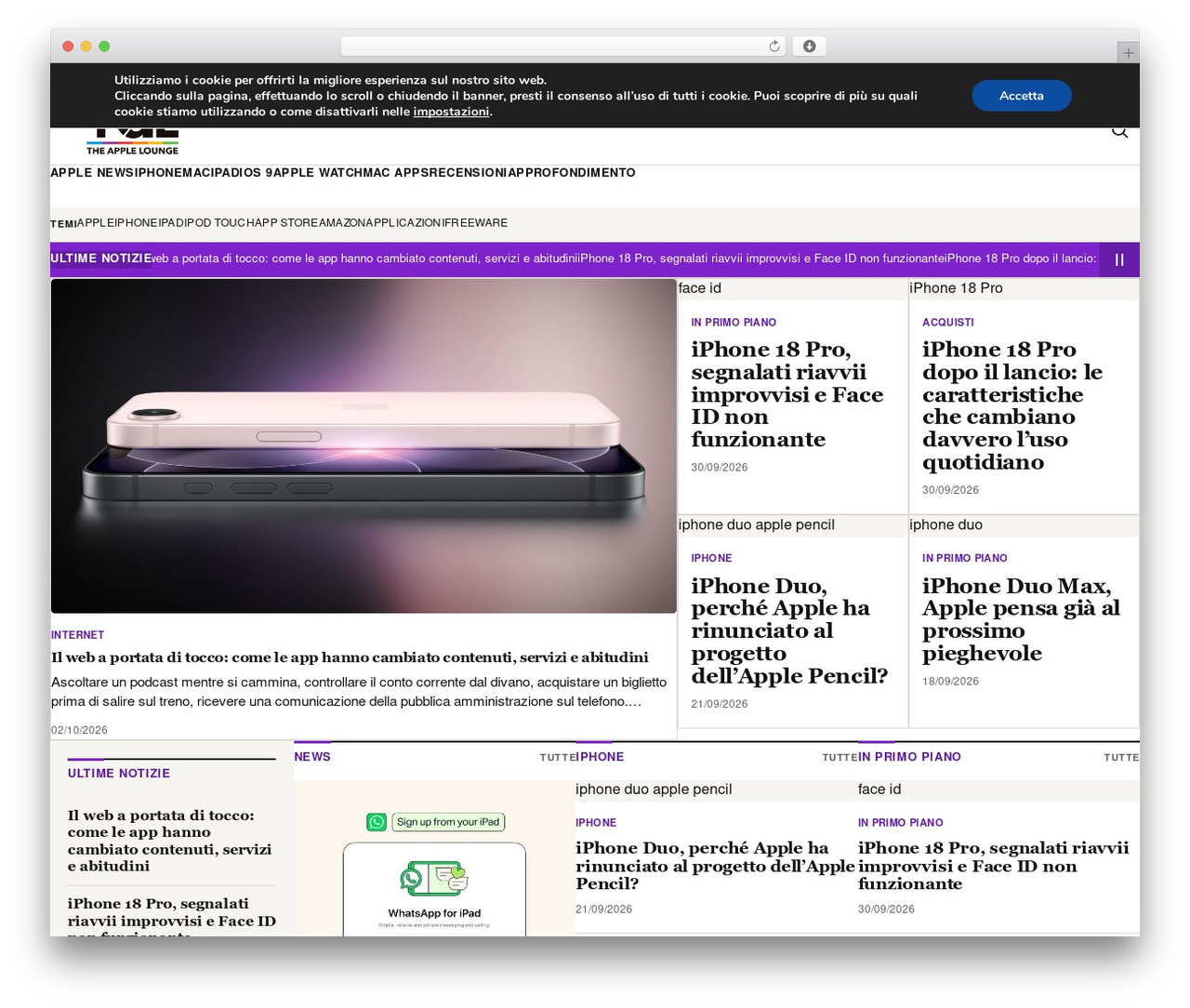Open the browser downloads icon
This screenshot has width=1190, height=1008.
tap(809, 46)
